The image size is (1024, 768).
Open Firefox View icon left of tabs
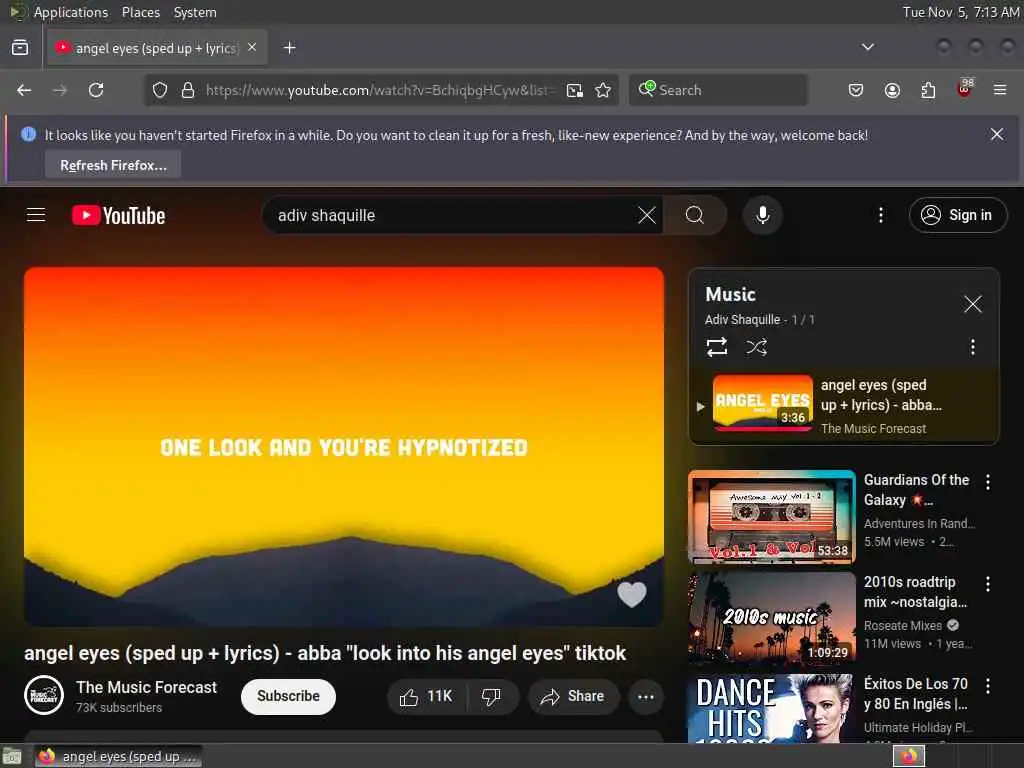20,48
